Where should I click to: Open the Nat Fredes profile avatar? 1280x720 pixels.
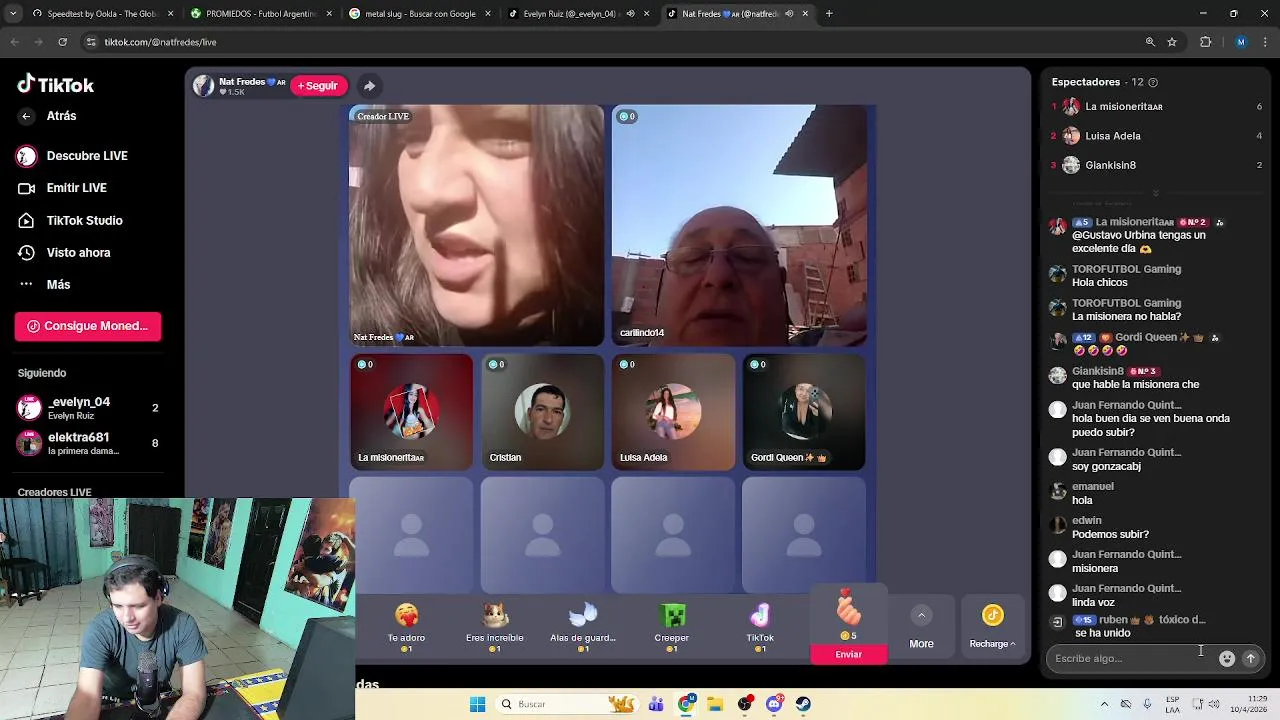point(204,86)
